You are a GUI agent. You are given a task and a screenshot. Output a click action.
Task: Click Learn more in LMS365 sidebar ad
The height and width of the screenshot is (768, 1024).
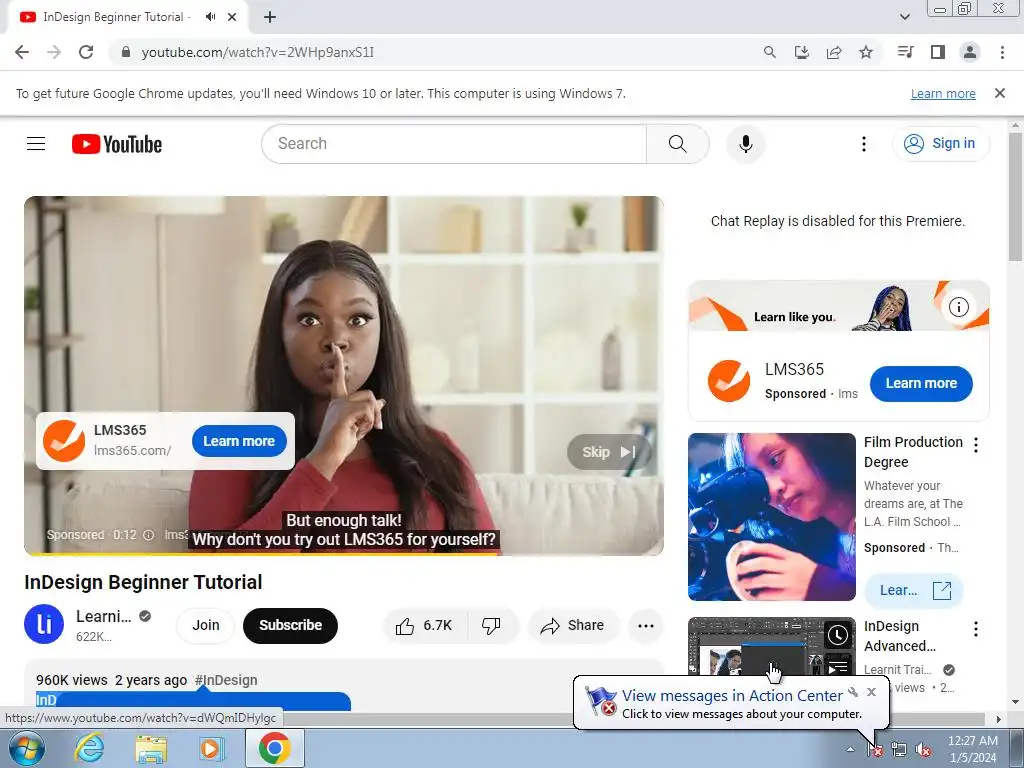(921, 383)
